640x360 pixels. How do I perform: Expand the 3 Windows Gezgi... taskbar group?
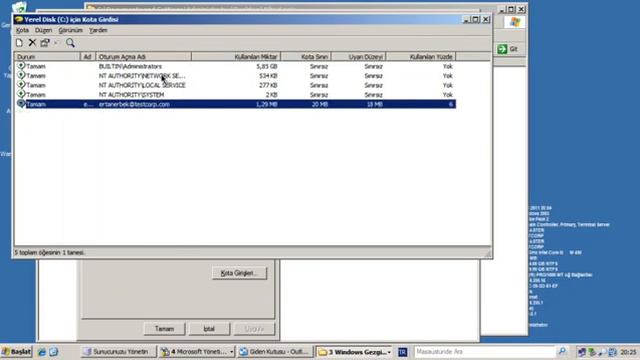pyautogui.click(x=354, y=351)
